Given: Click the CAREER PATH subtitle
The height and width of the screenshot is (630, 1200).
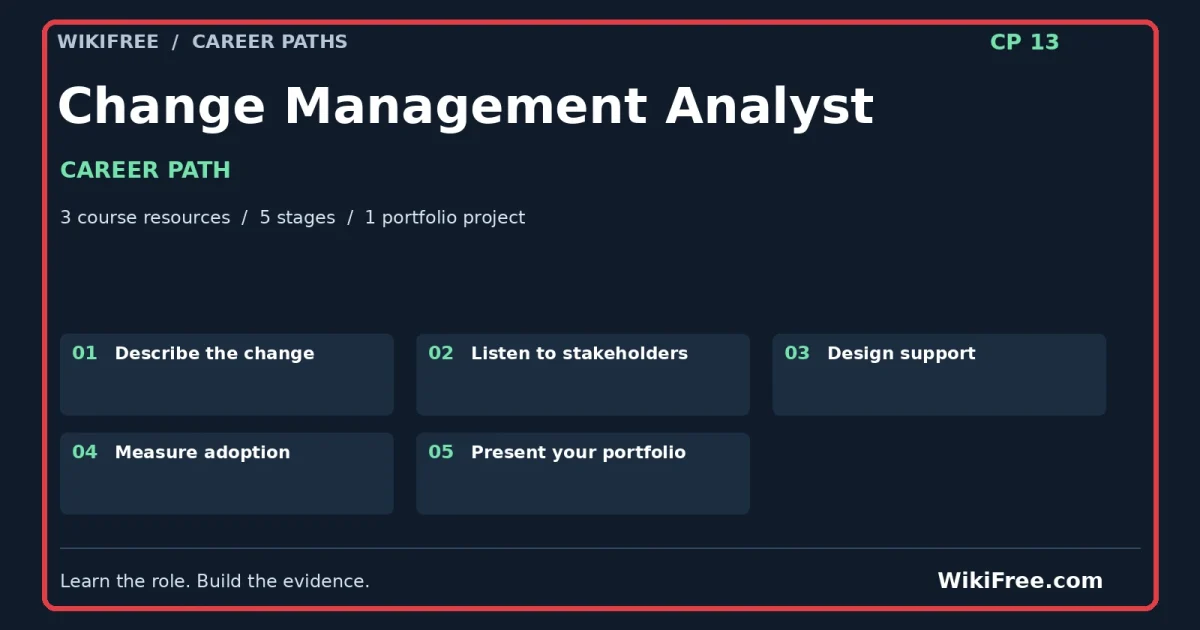Looking at the screenshot, I should point(145,170).
